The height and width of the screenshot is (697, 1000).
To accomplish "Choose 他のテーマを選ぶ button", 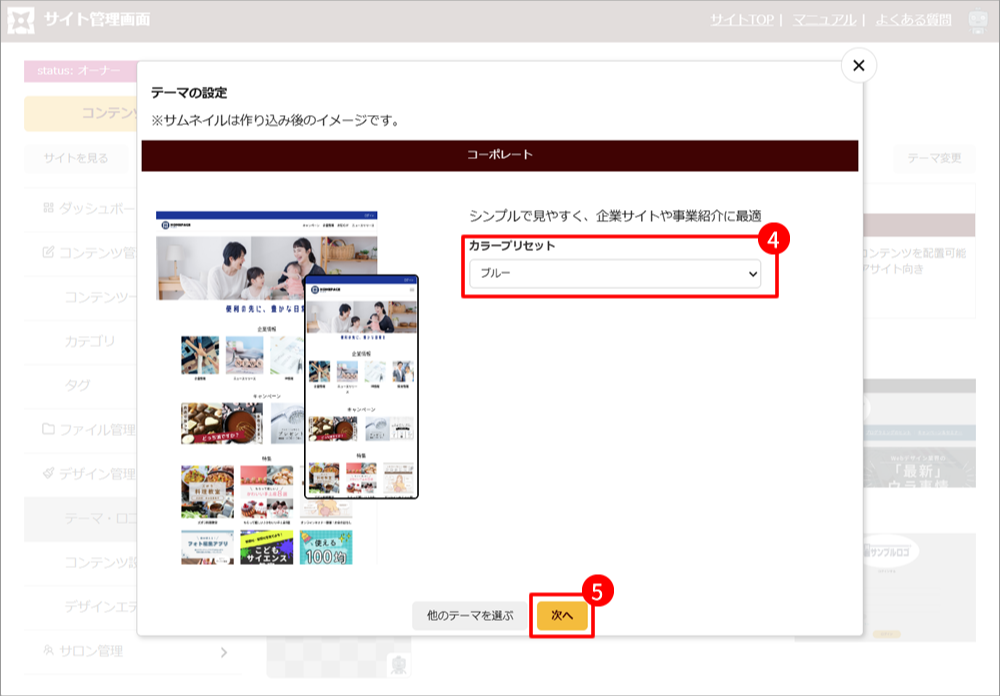I will click(470, 616).
